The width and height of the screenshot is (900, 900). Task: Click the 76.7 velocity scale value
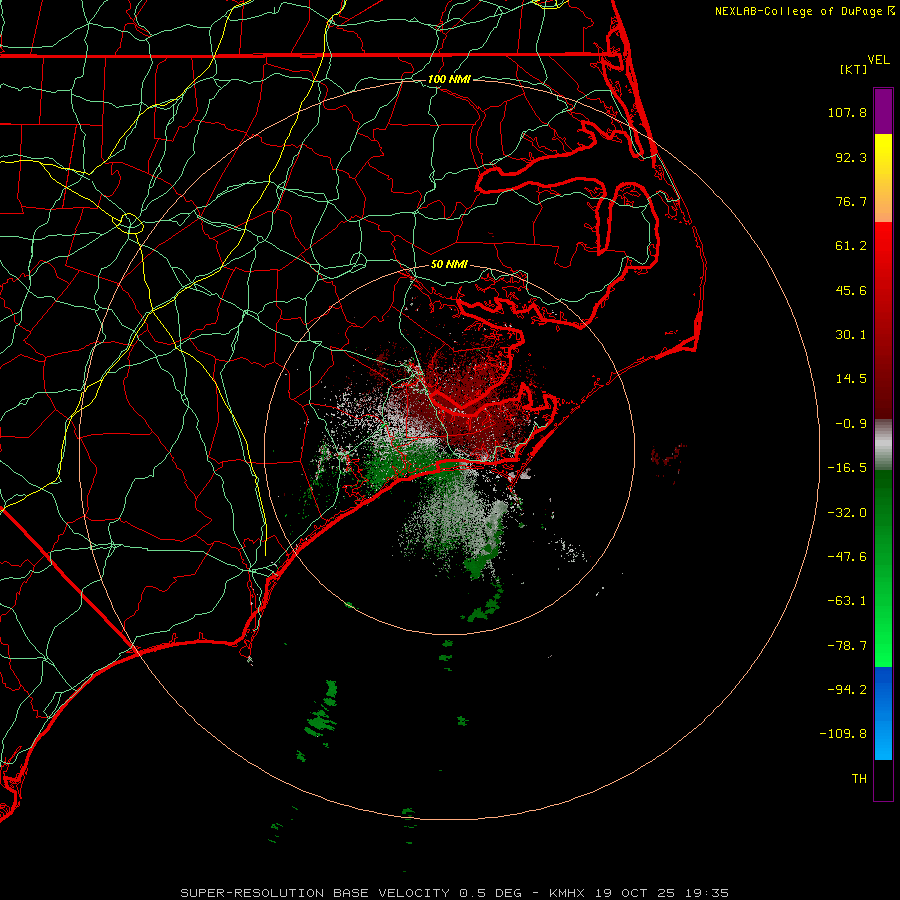pos(851,201)
